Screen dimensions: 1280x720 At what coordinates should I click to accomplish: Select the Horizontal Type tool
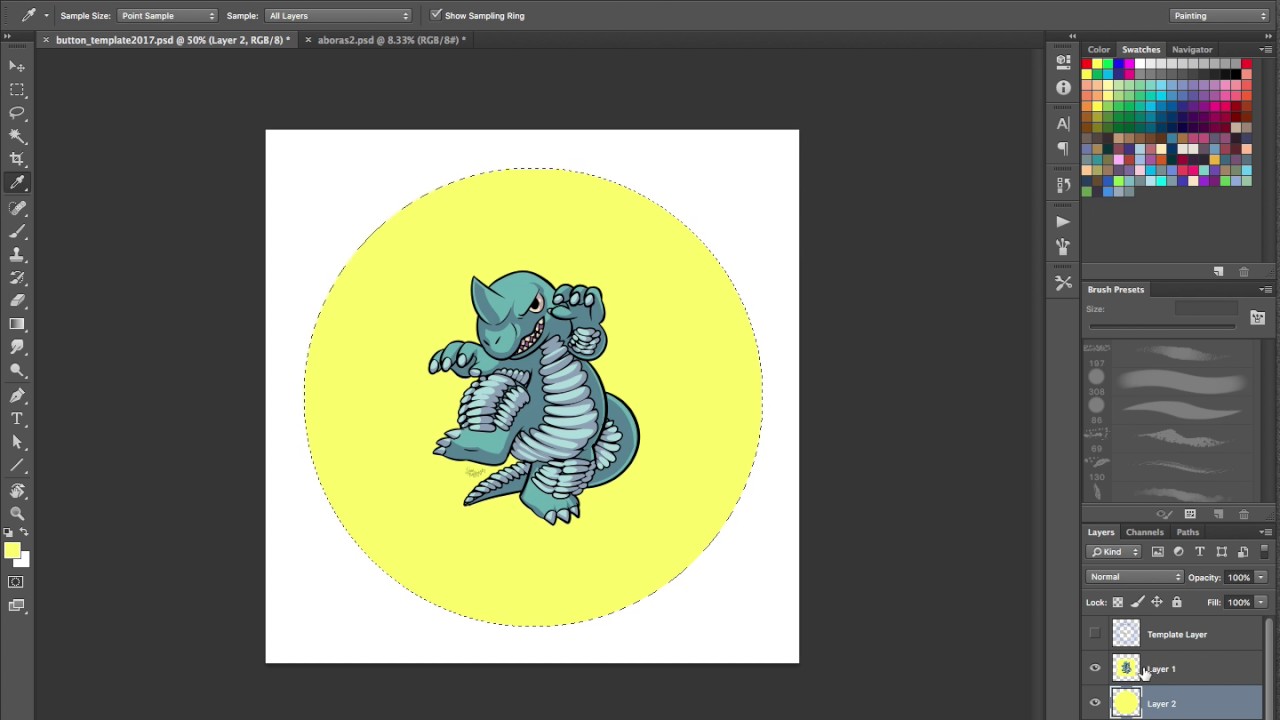pyautogui.click(x=17, y=418)
